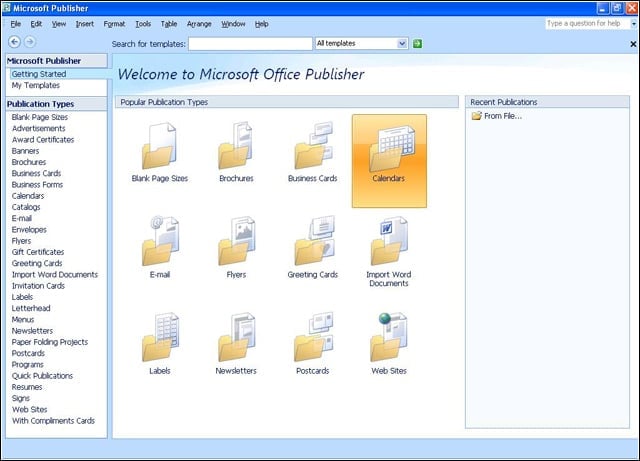Click in the Search for templates field
Viewport: 640px width, 461px height.
250,44
